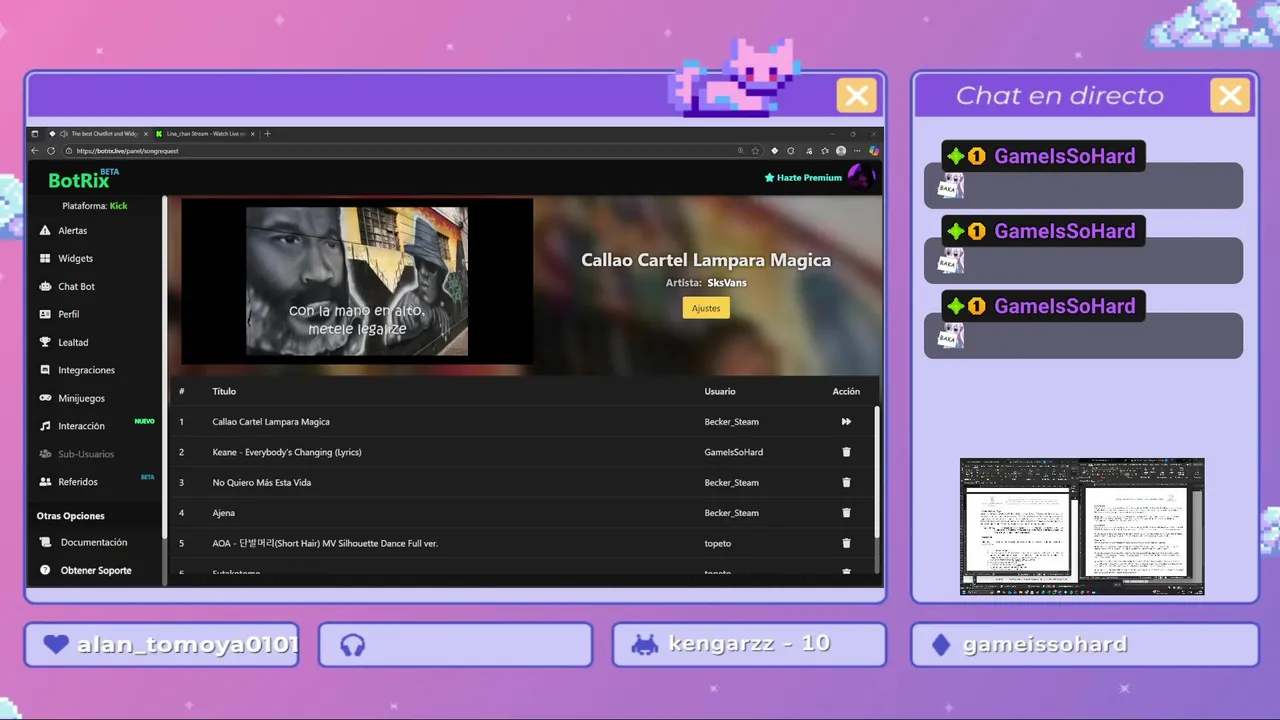Image resolution: width=1280 pixels, height=720 pixels.
Task: Click the Usuario column header
Action: (720, 391)
